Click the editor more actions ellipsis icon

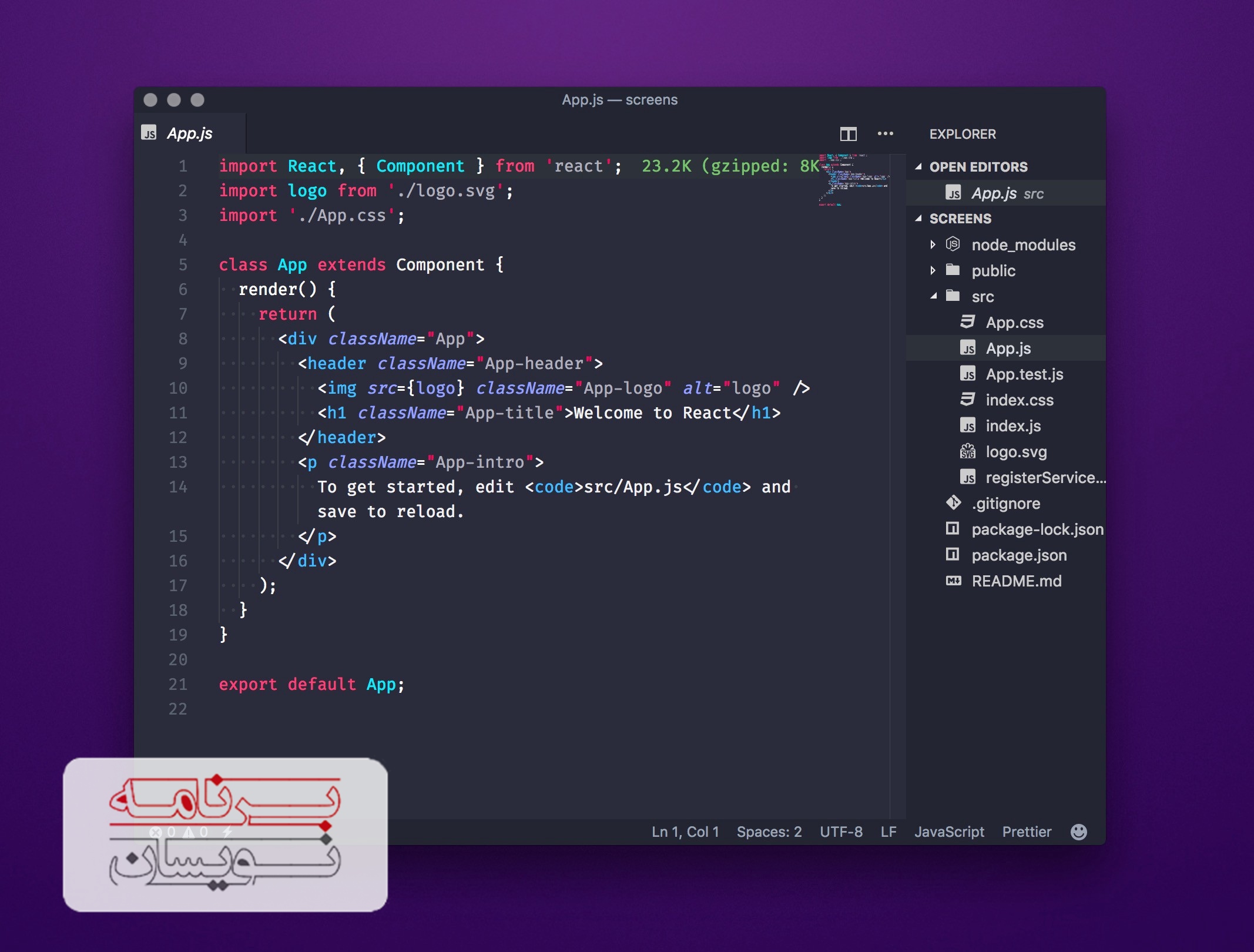pyautogui.click(x=886, y=134)
